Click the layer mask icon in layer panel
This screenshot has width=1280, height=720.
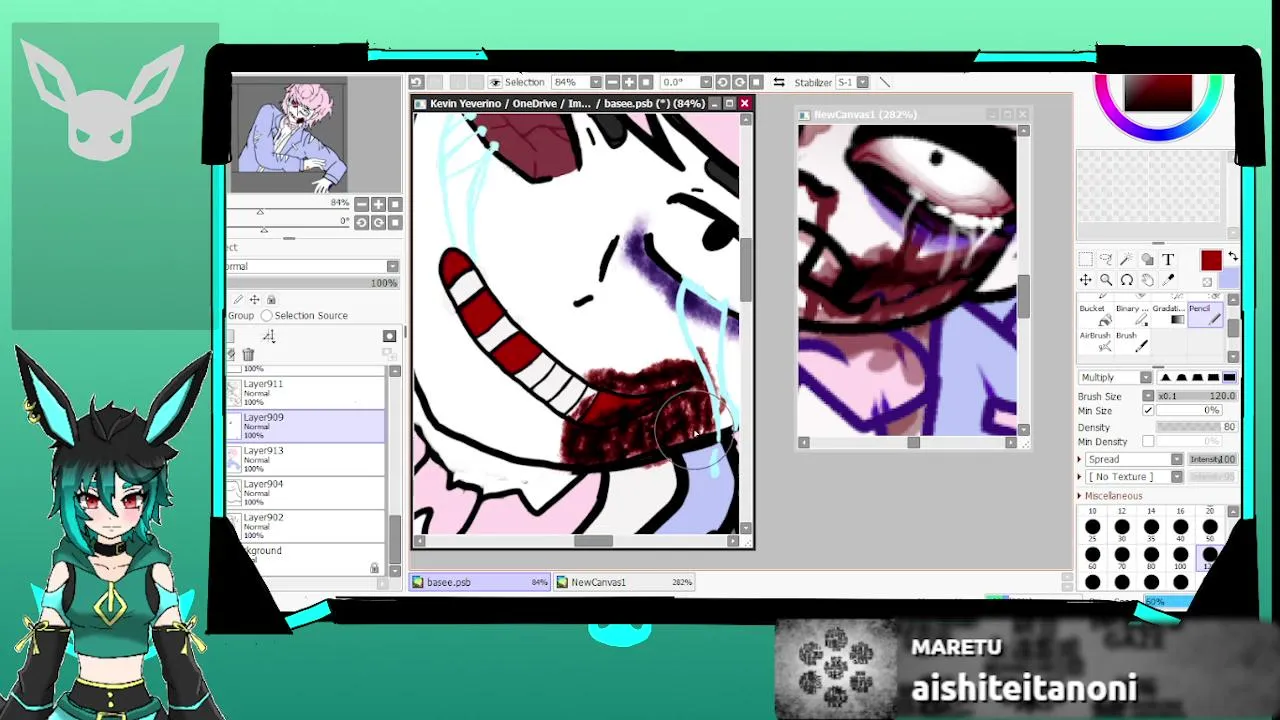point(389,336)
